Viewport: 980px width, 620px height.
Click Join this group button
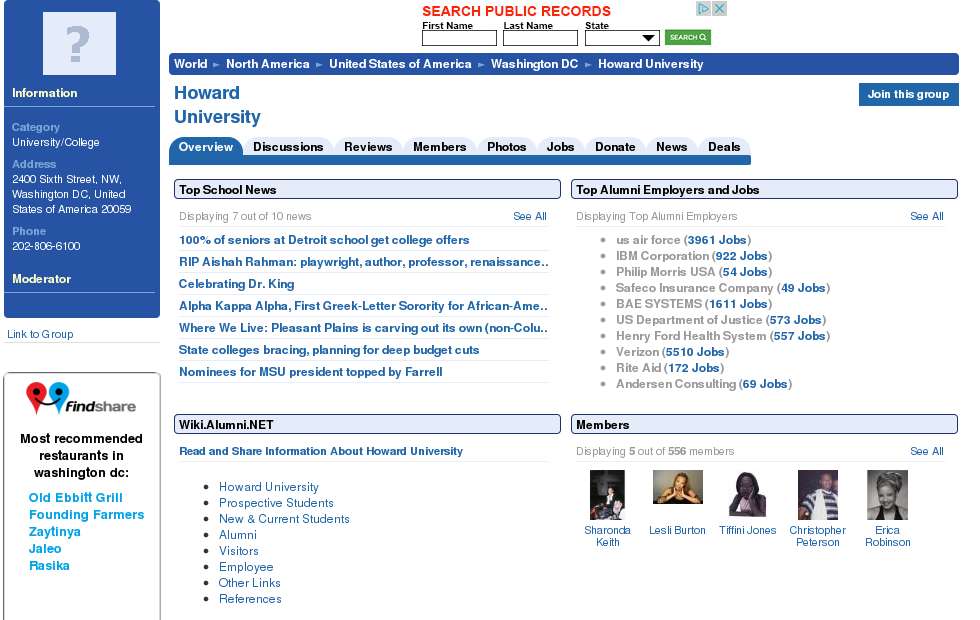(908, 94)
